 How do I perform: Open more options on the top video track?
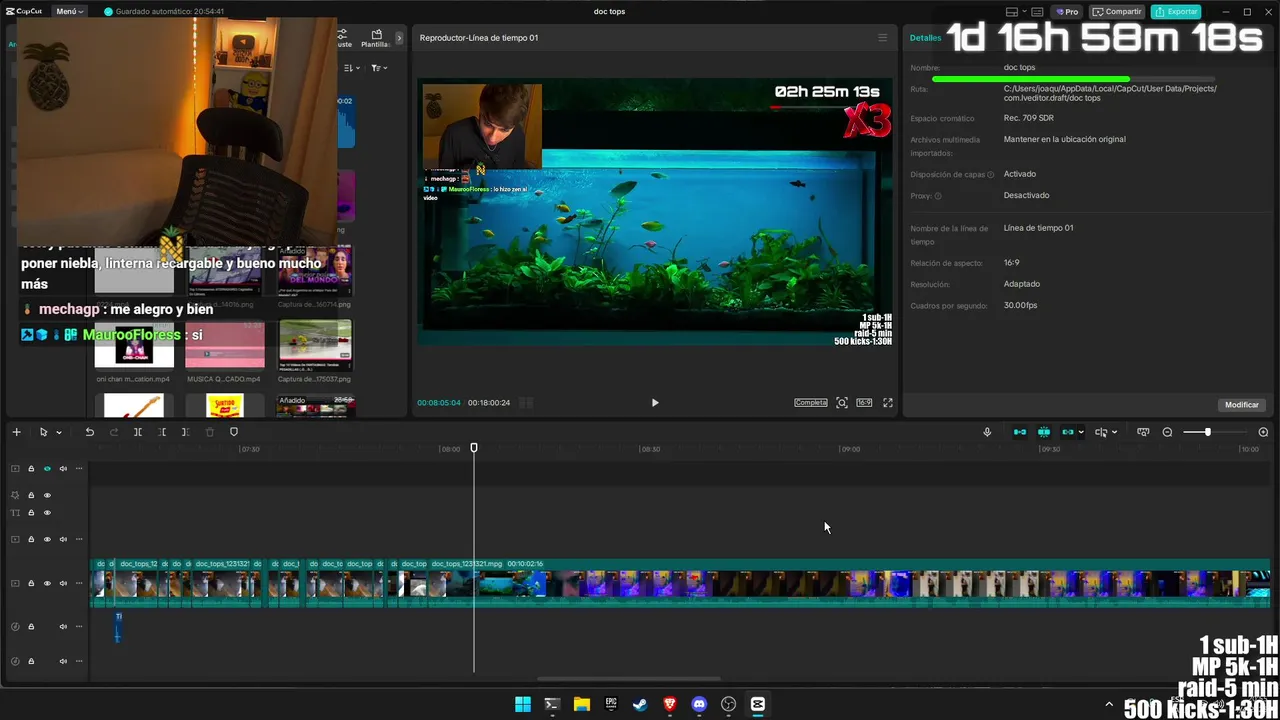(79, 469)
